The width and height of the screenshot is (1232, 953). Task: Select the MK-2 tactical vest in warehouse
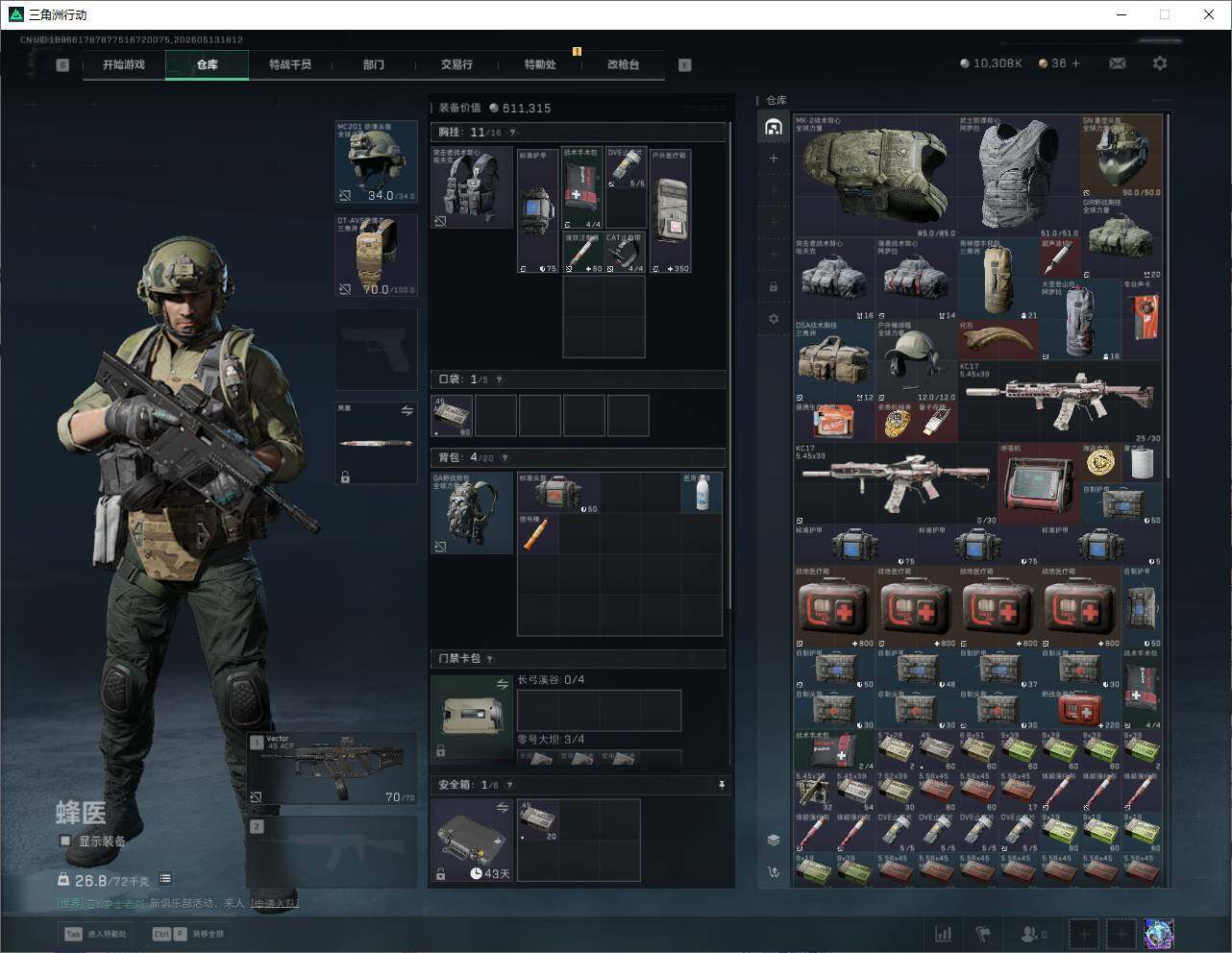coord(875,177)
